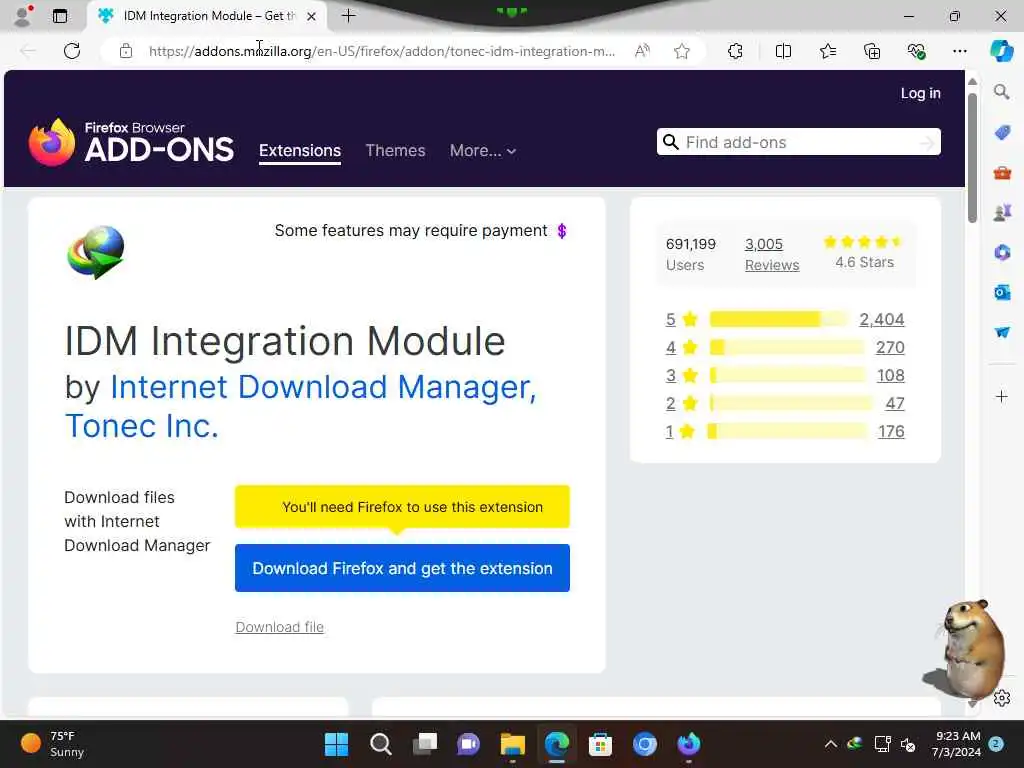Open Internet Download Manager, Tonec Inc. author link
This screenshot has width=1024, height=768.
coord(300,406)
